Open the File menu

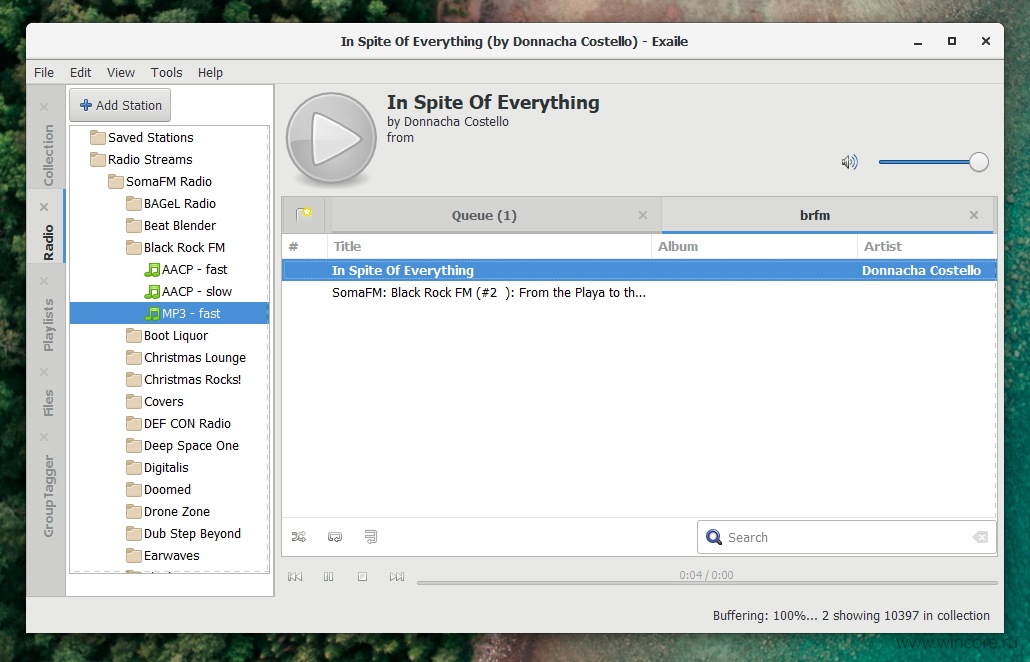pos(44,72)
